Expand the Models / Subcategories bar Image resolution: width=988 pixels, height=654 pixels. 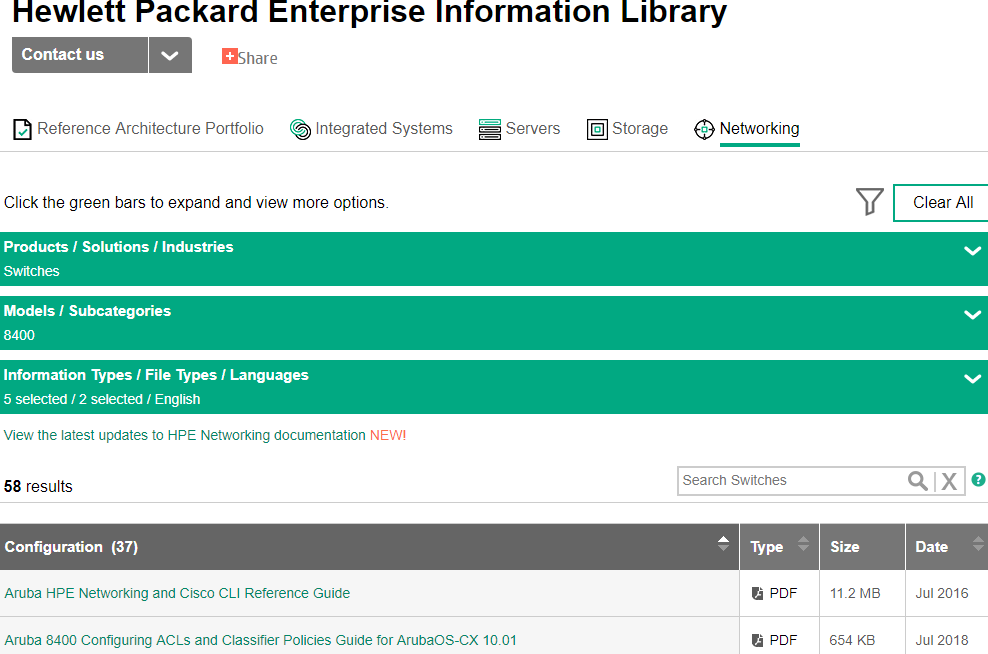point(494,323)
